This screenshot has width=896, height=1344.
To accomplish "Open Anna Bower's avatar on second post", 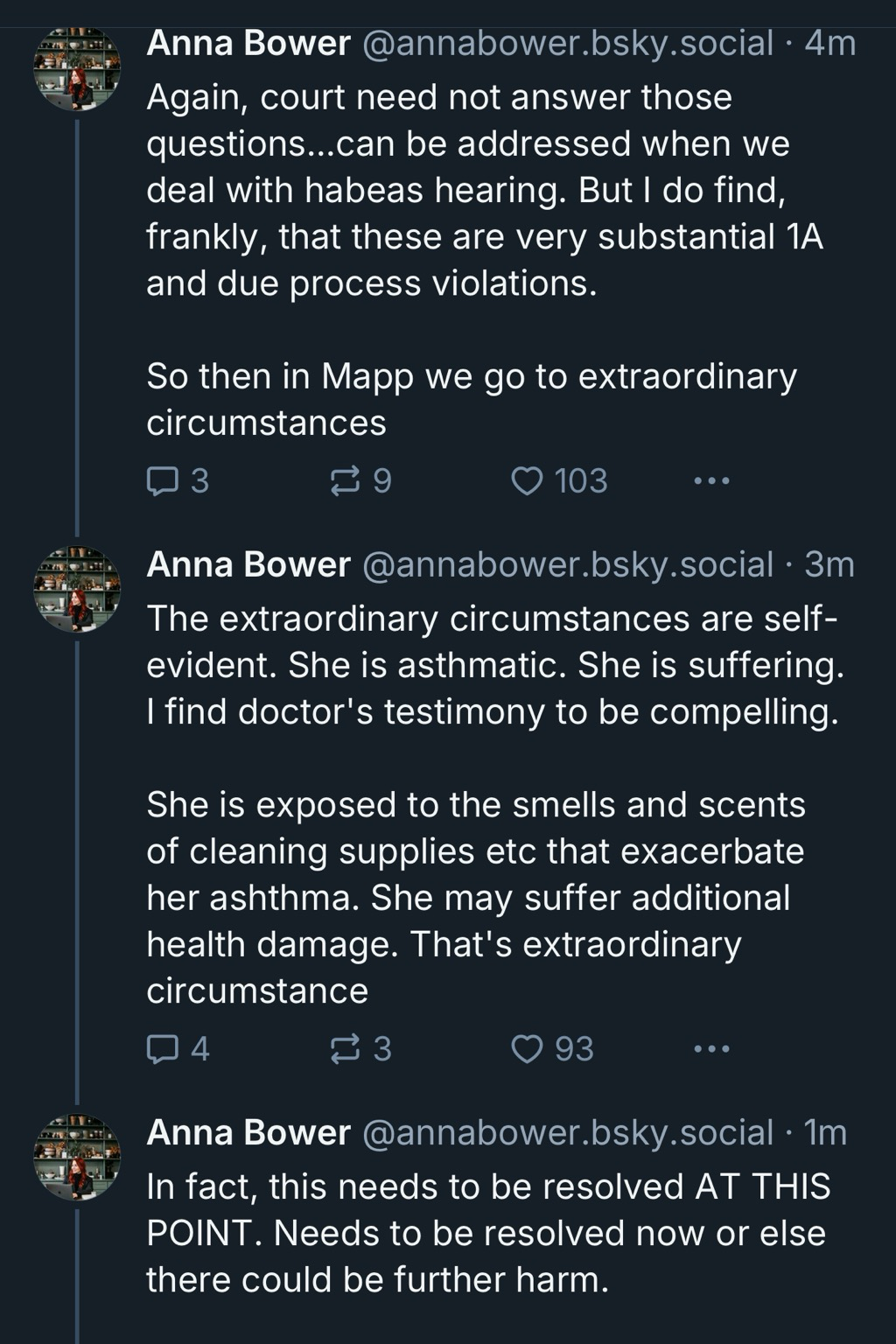I will tap(77, 589).
